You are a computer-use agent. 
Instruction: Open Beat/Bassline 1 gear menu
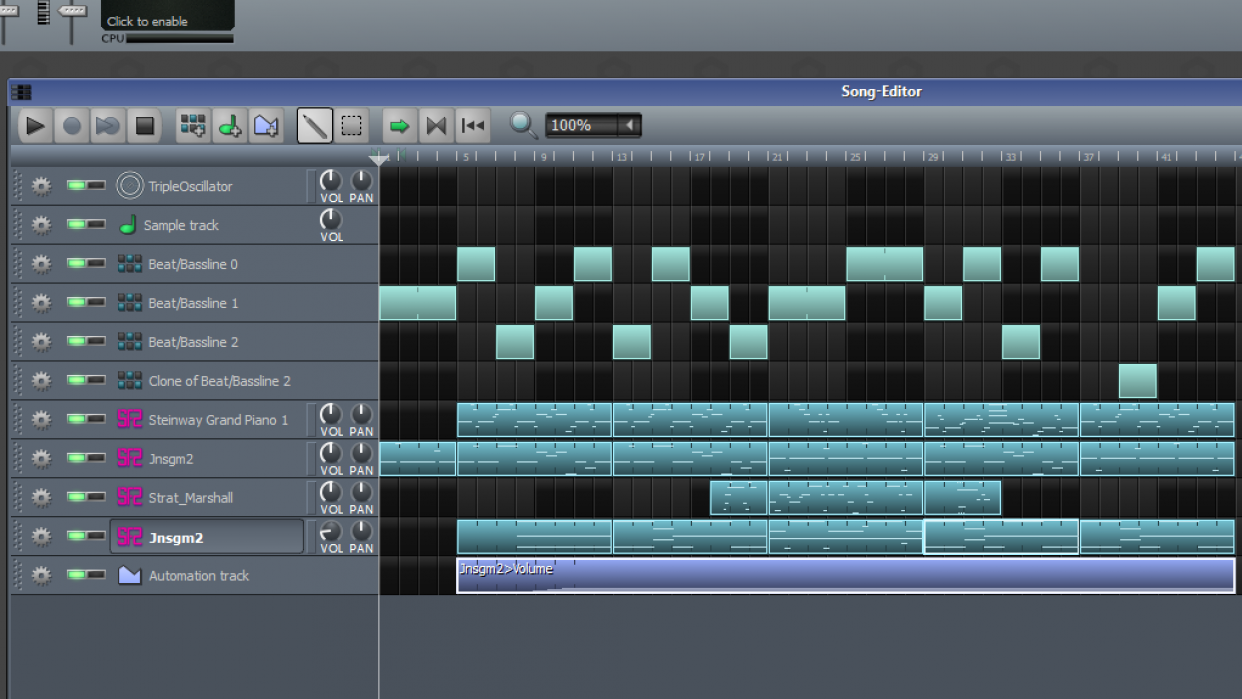click(41, 303)
